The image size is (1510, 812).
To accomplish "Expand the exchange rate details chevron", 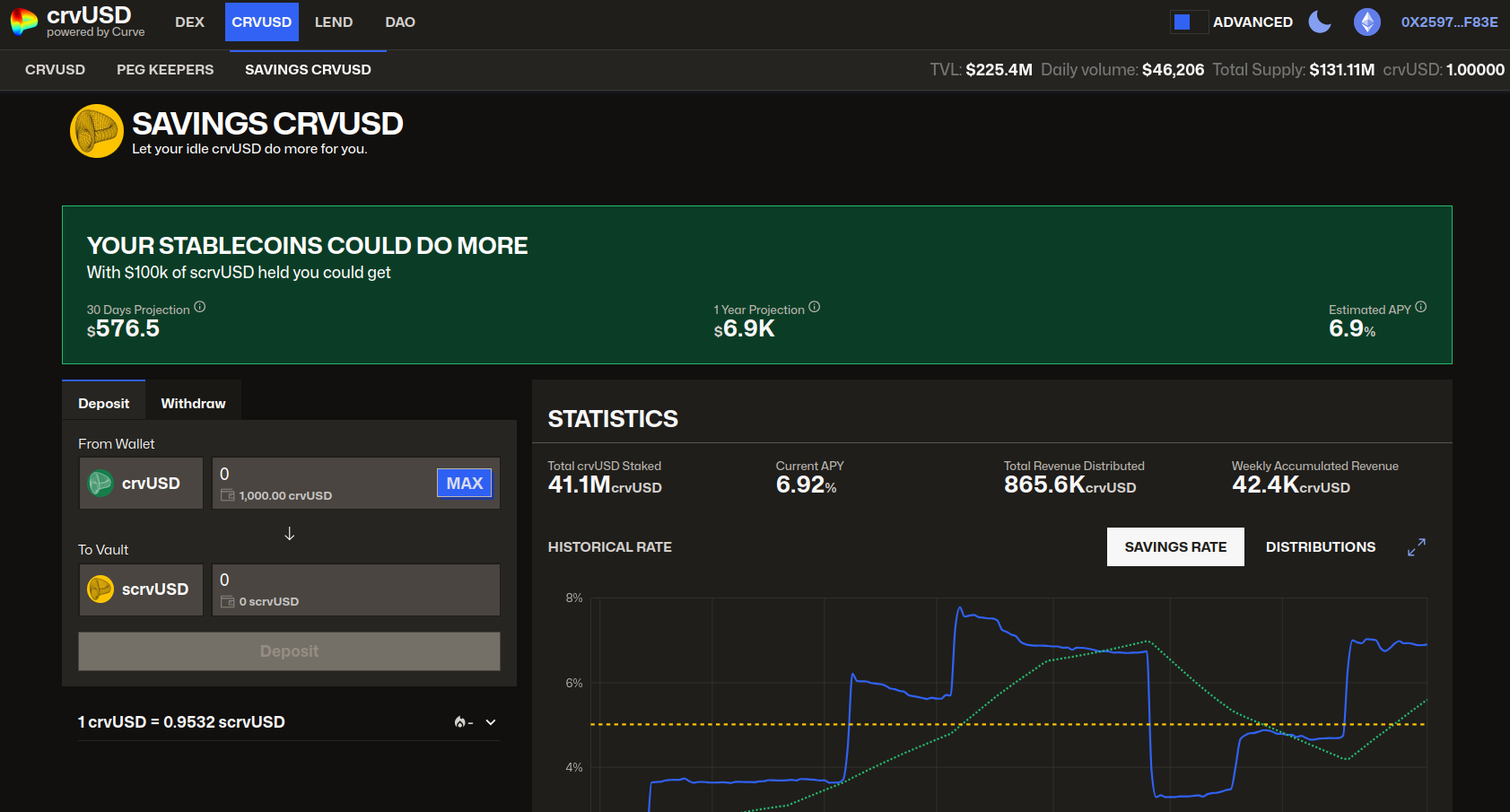I will coord(490,721).
